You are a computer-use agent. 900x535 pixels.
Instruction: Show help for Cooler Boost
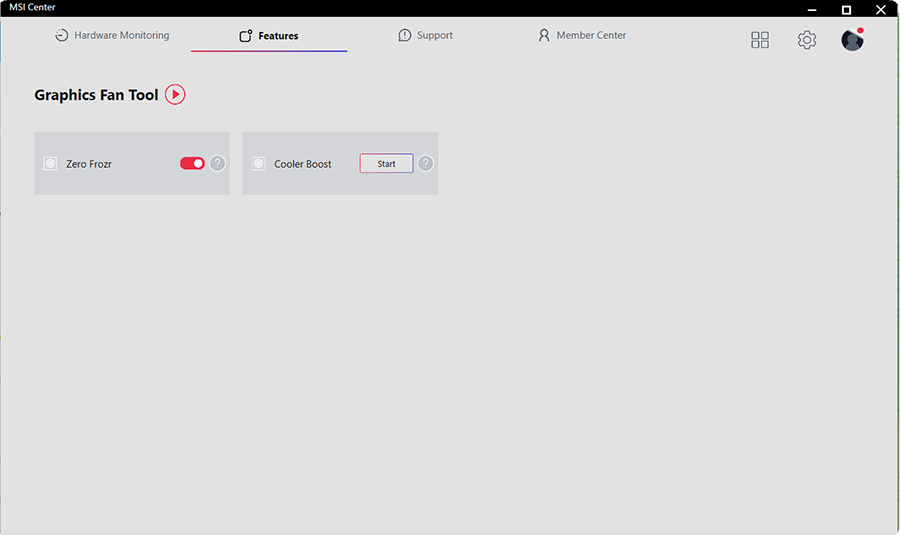coord(426,164)
